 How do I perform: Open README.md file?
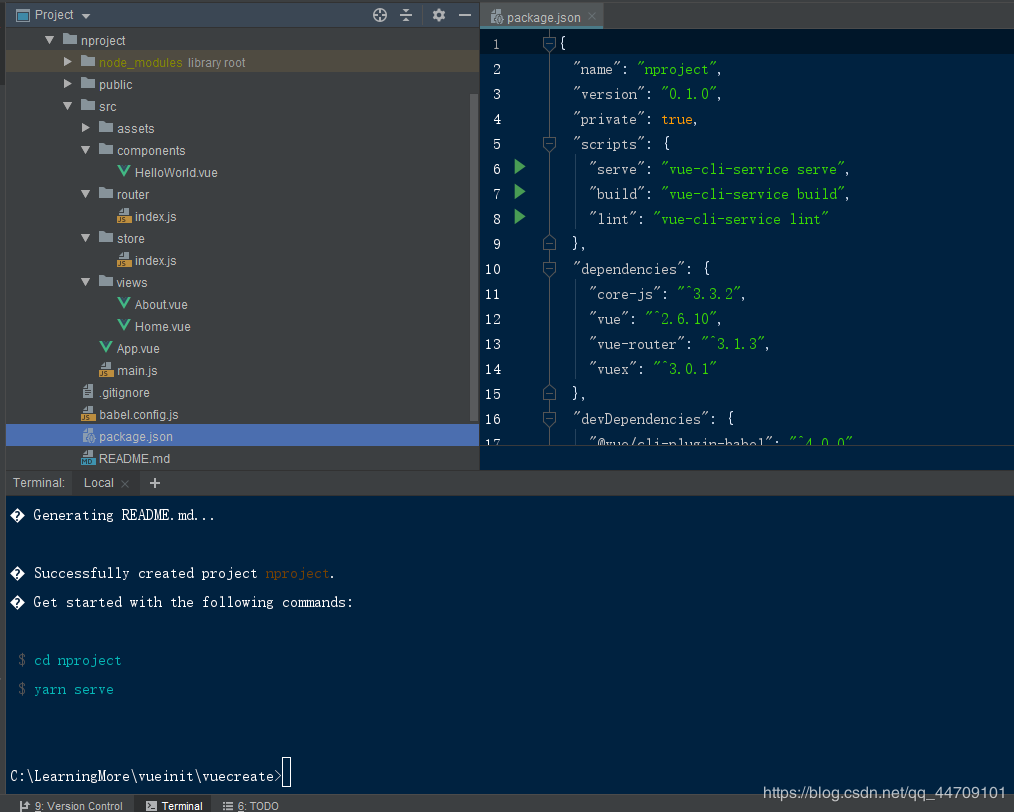(x=126, y=458)
